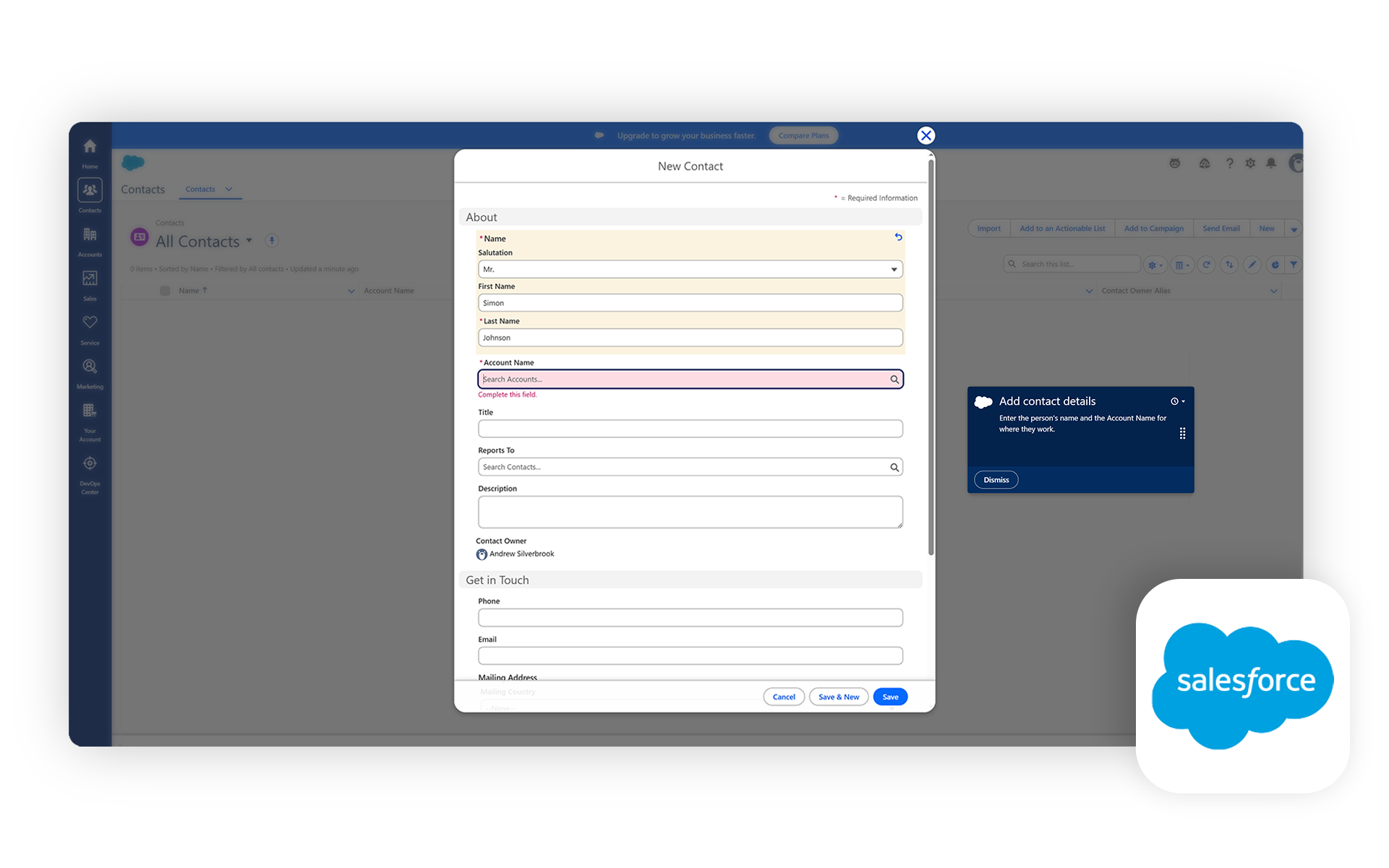Image resolution: width=1389 pixels, height=868 pixels.
Task: Click the Salesforce cloud logo in header
Action: (x=133, y=163)
